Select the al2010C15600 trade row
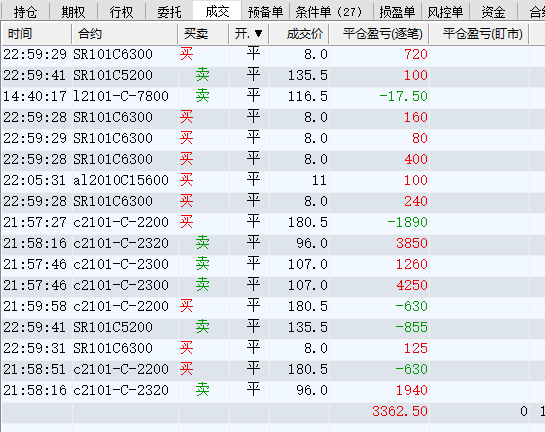Screen dimensions: 545x432 tap(272, 180)
